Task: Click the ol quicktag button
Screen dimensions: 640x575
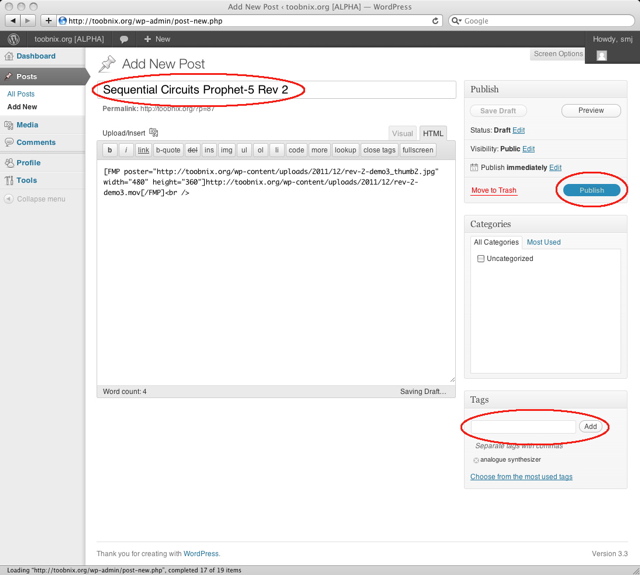Action: pyautogui.click(x=260, y=150)
